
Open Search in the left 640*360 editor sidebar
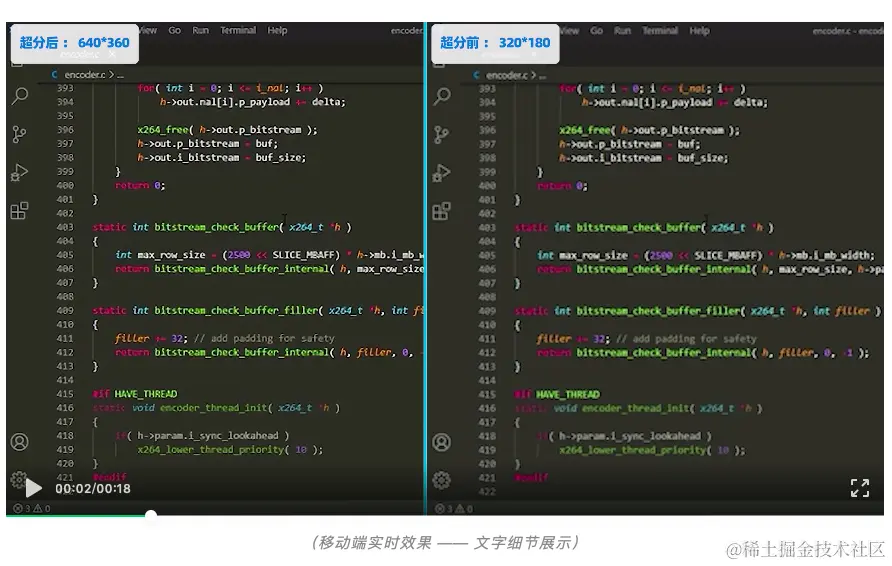pos(20,96)
